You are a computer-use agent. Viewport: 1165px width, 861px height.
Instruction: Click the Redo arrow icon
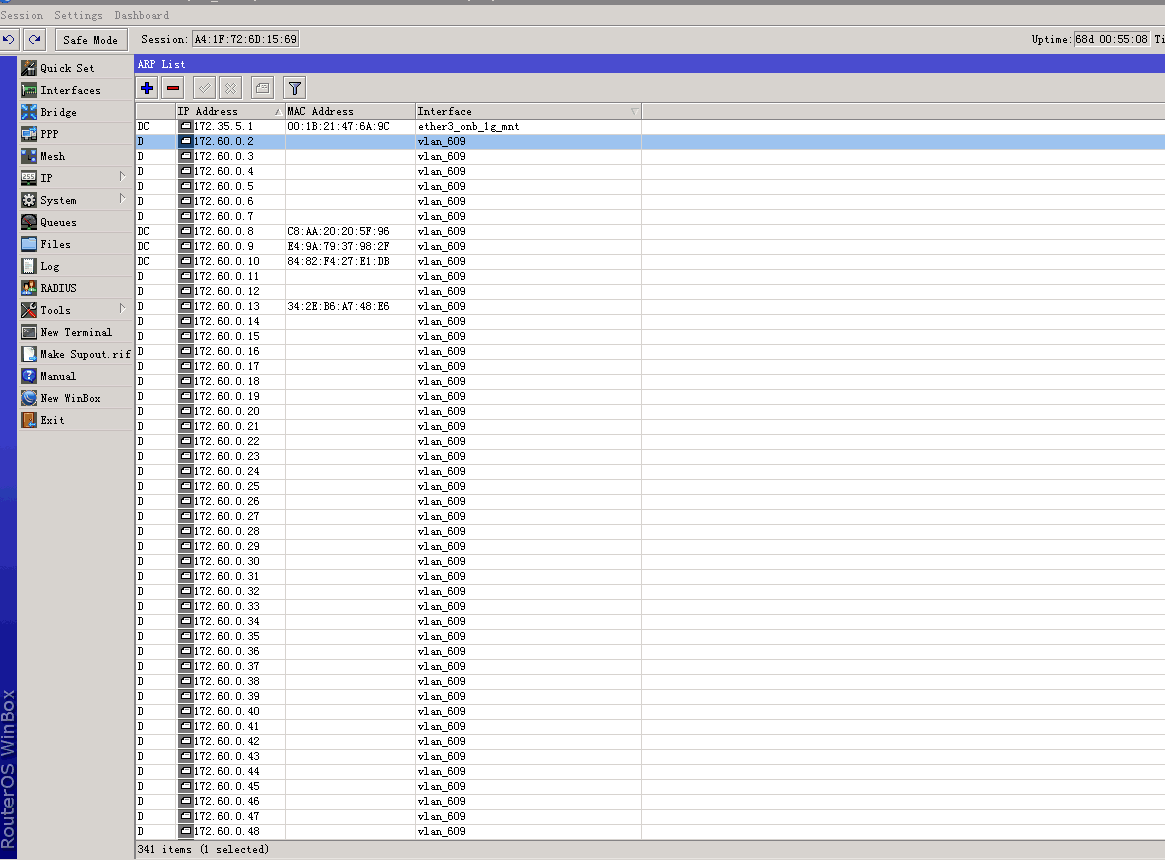pos(34,39)
